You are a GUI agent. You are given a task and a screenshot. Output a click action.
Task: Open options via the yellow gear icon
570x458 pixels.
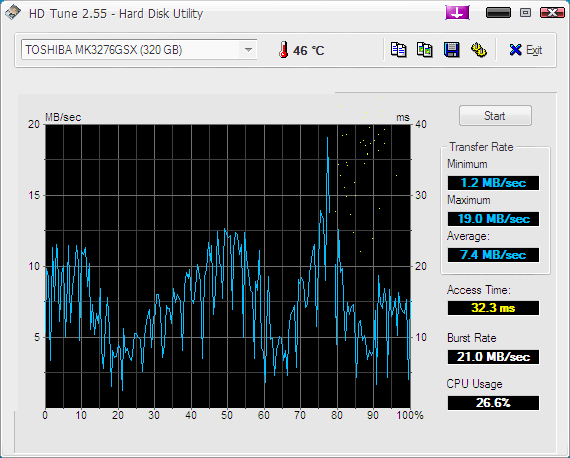tap(479, 50)
